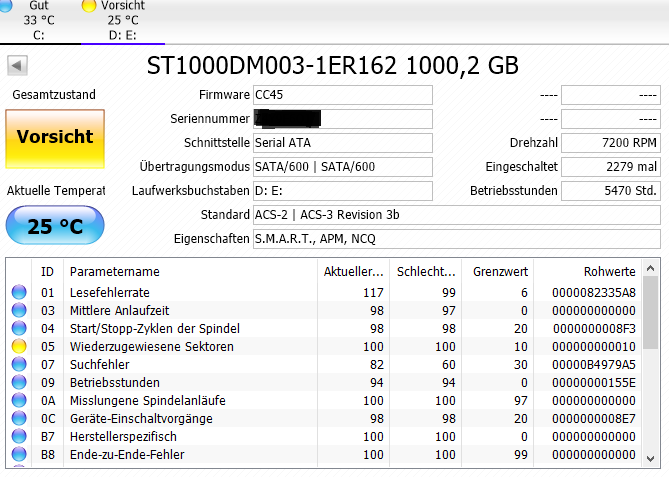Click the Übertragungsmodus field SATA/600
Viewport: 669px width, 477px height.
(343, 166)
